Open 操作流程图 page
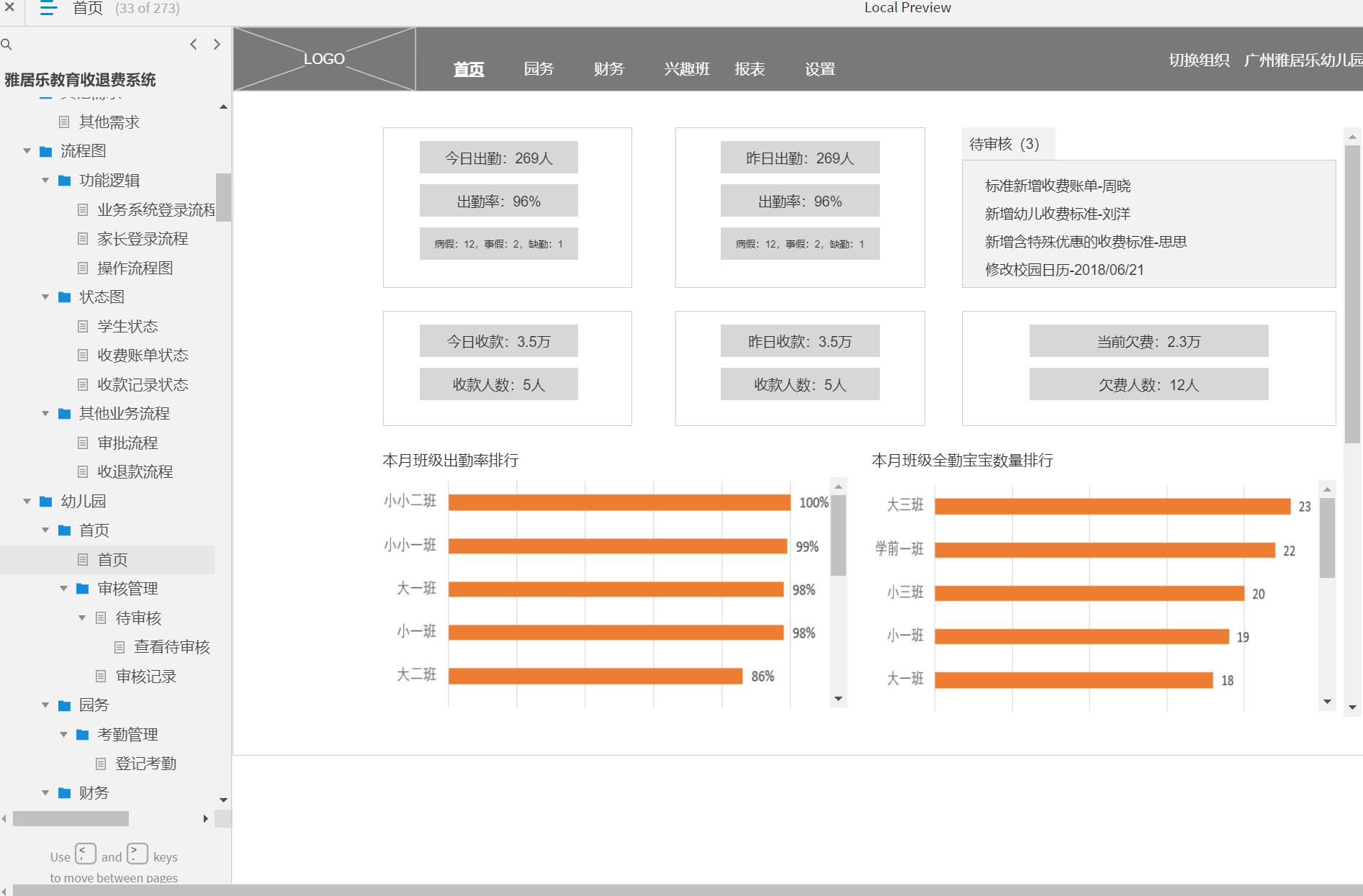 pos(135,268)
